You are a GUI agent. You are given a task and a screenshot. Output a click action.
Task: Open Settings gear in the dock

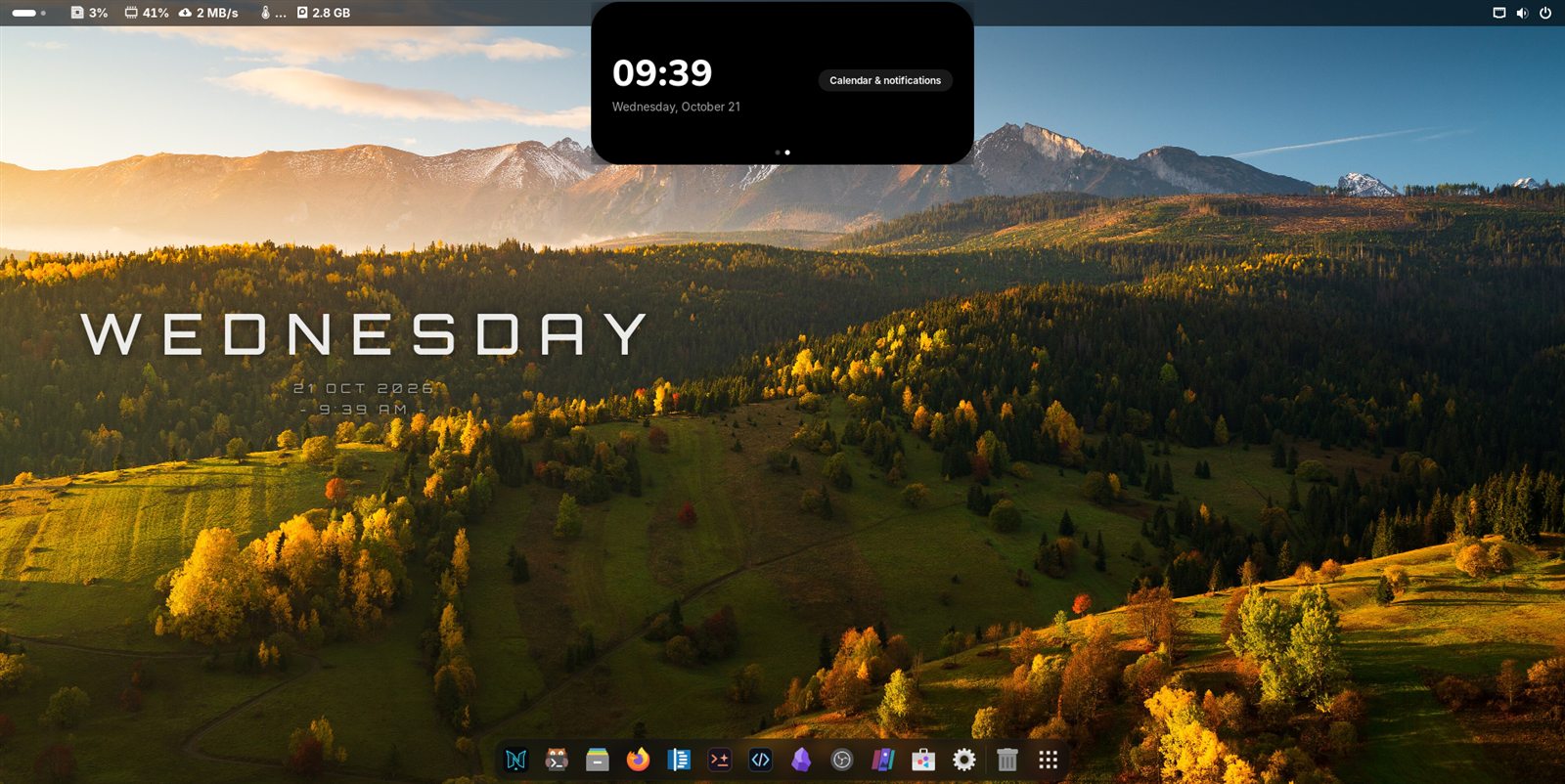pyautogui.click(x=964, y=760)
